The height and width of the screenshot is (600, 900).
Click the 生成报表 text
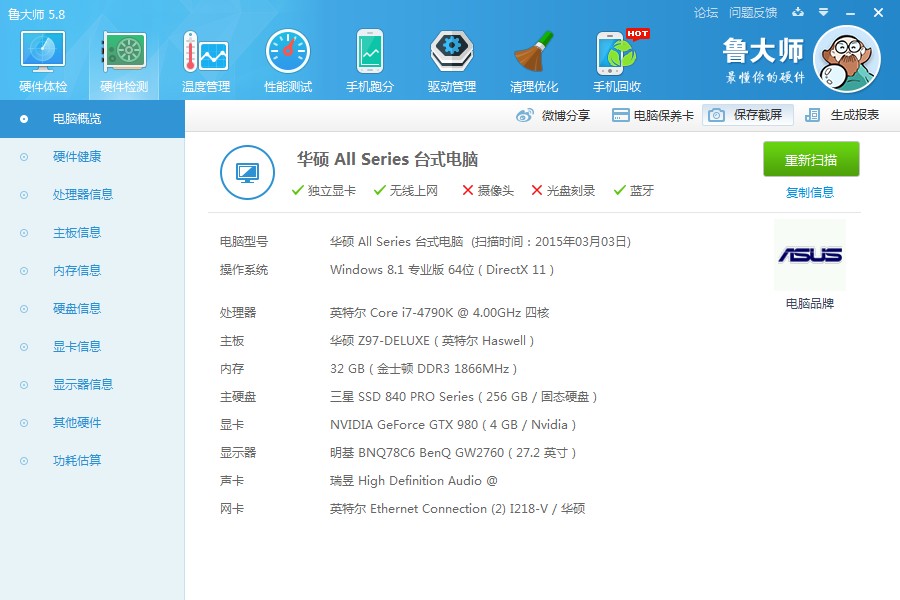click(x=855, y=115)
